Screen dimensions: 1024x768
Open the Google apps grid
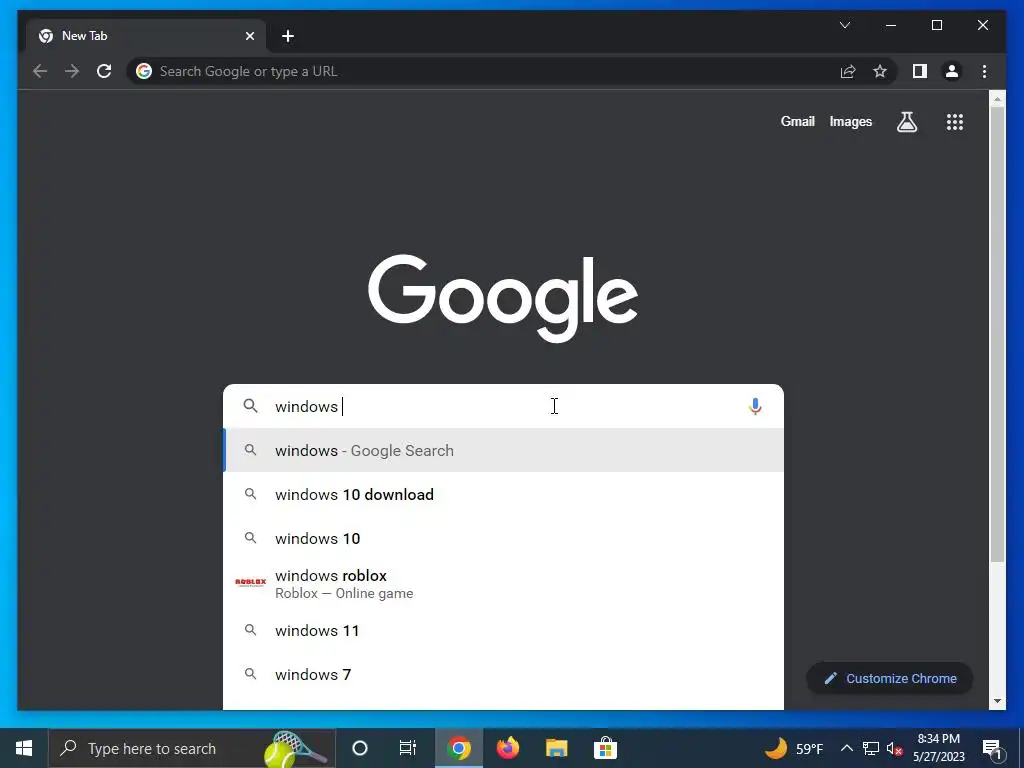(955, 121)
